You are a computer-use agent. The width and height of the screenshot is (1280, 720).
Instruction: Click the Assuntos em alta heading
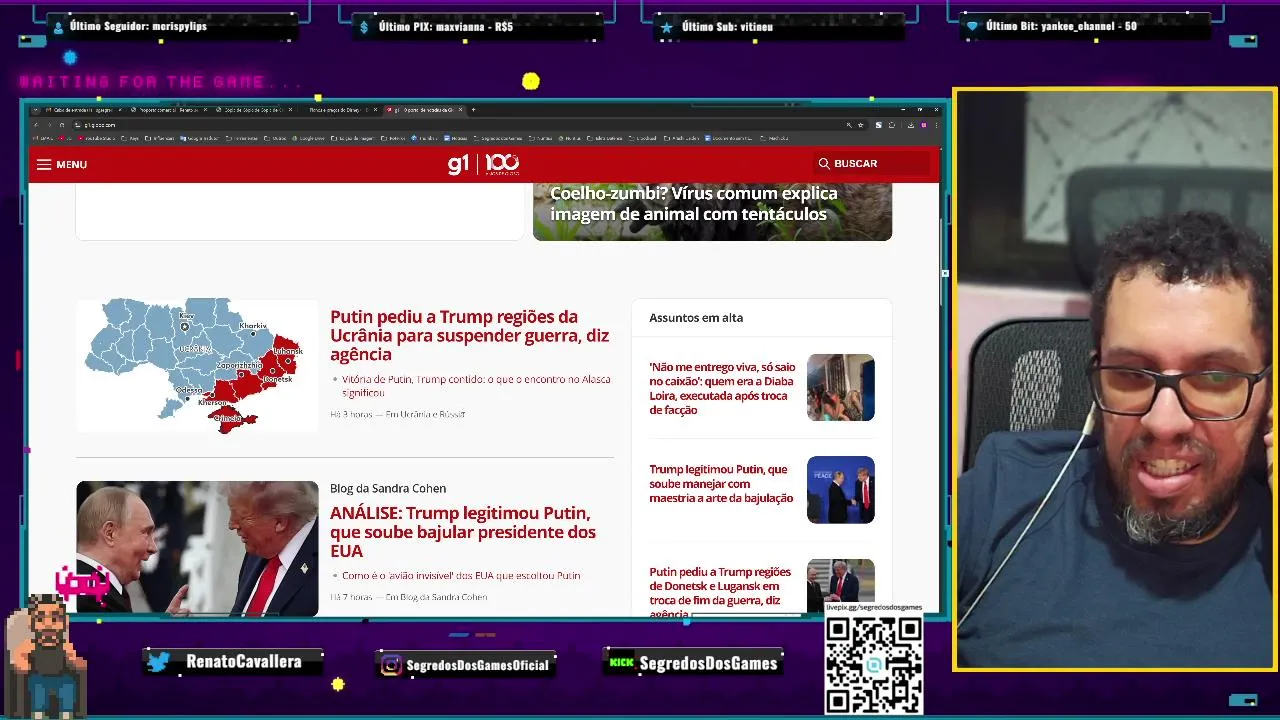(x=696, y=317)
